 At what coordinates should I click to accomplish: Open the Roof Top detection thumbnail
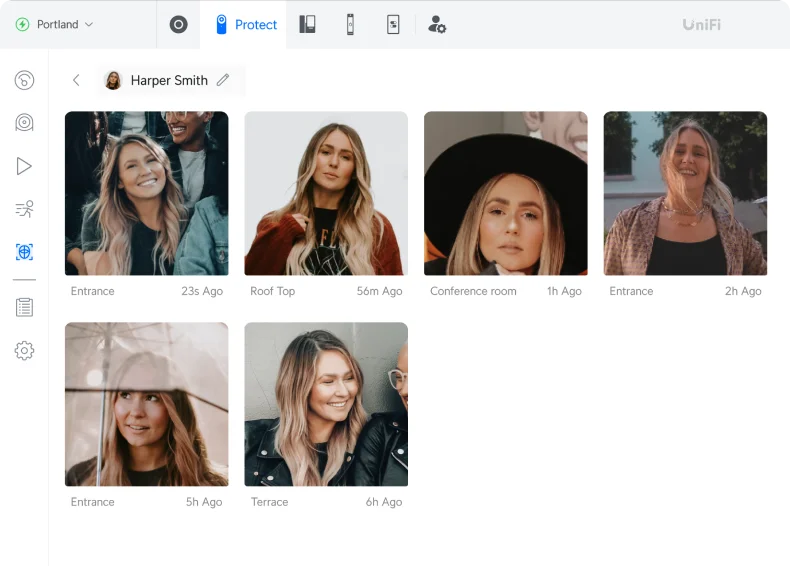(326, 193)
